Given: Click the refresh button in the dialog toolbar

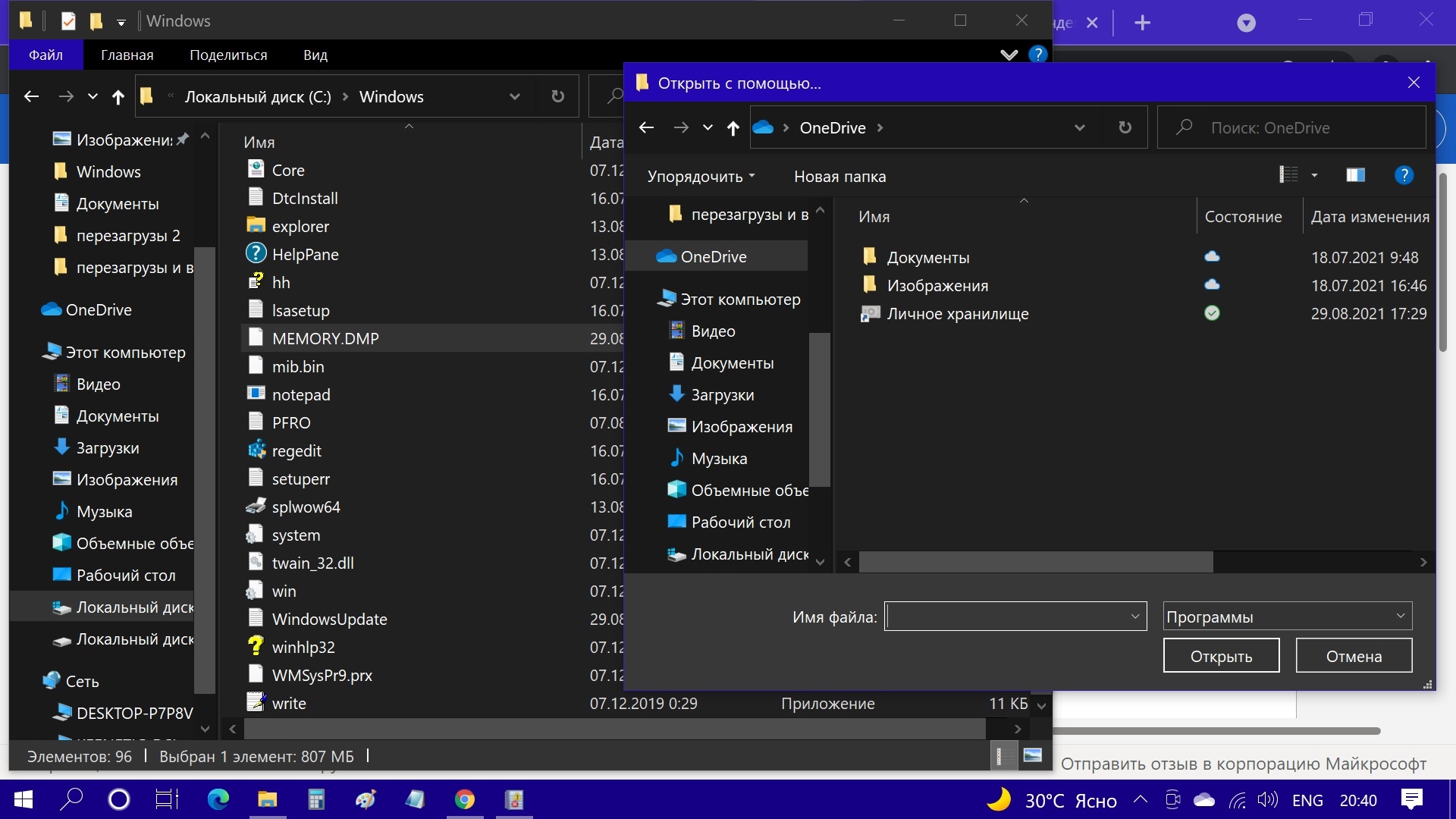Looking at the screenshot, I should [x=1125, y=127].
